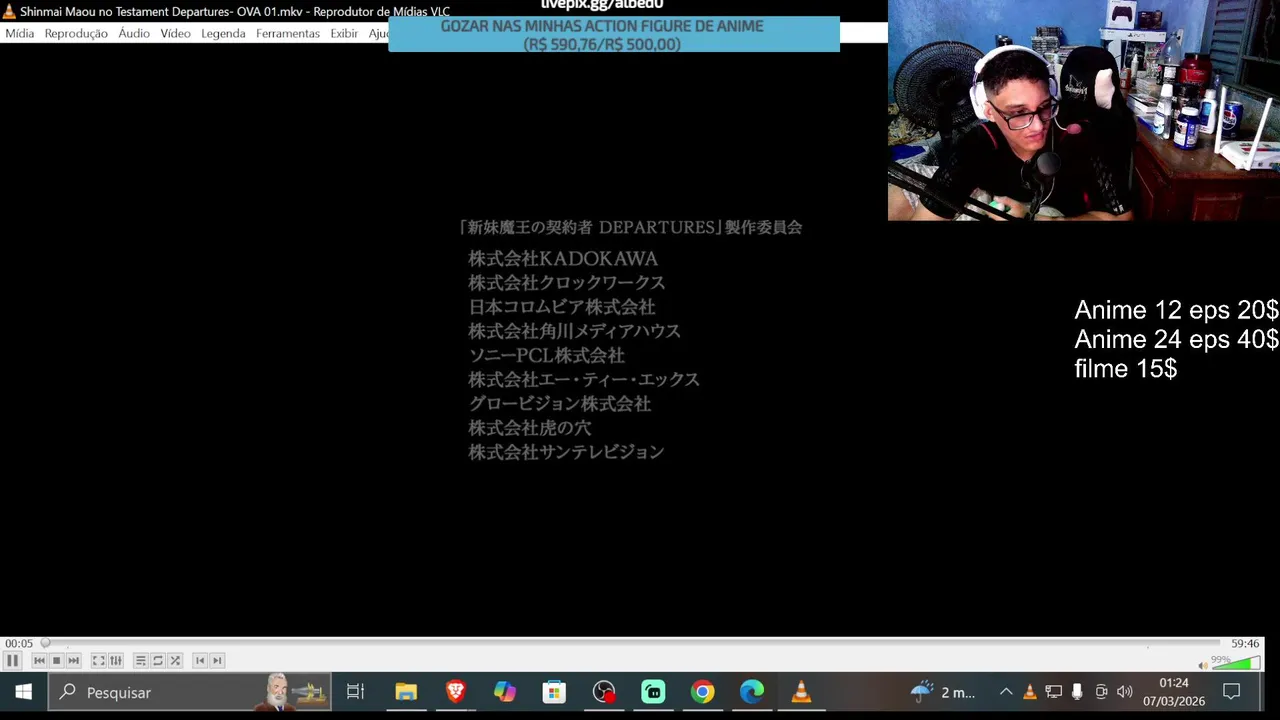Open extended settings equalizer panel
This screenshot has width=1280, height=720.
click(x=116, y=660)
